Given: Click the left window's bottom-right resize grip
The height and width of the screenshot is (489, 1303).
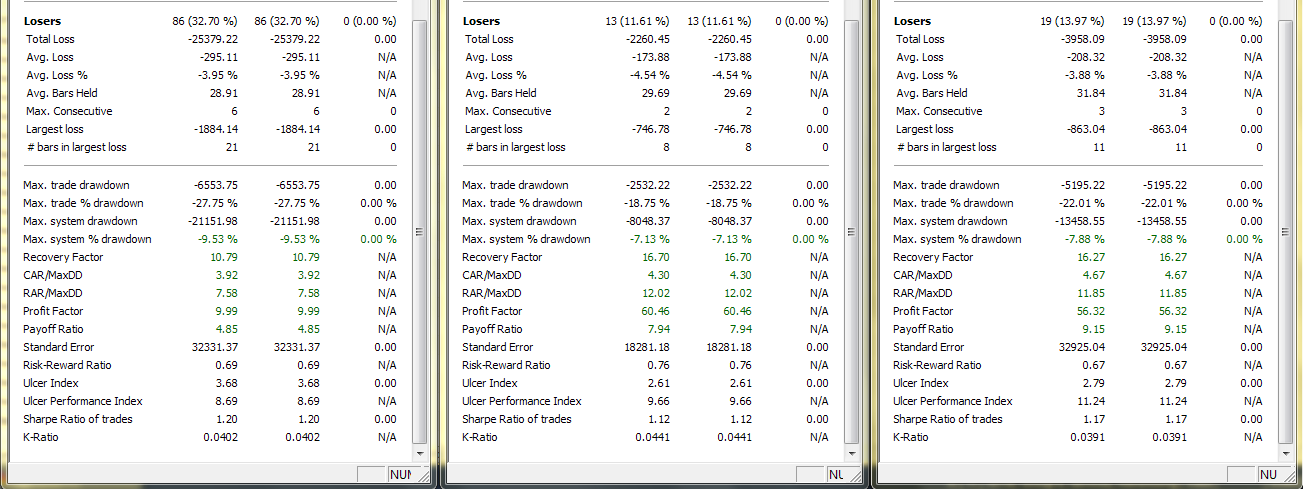Looking at the screenshot, I should [422, 476].
